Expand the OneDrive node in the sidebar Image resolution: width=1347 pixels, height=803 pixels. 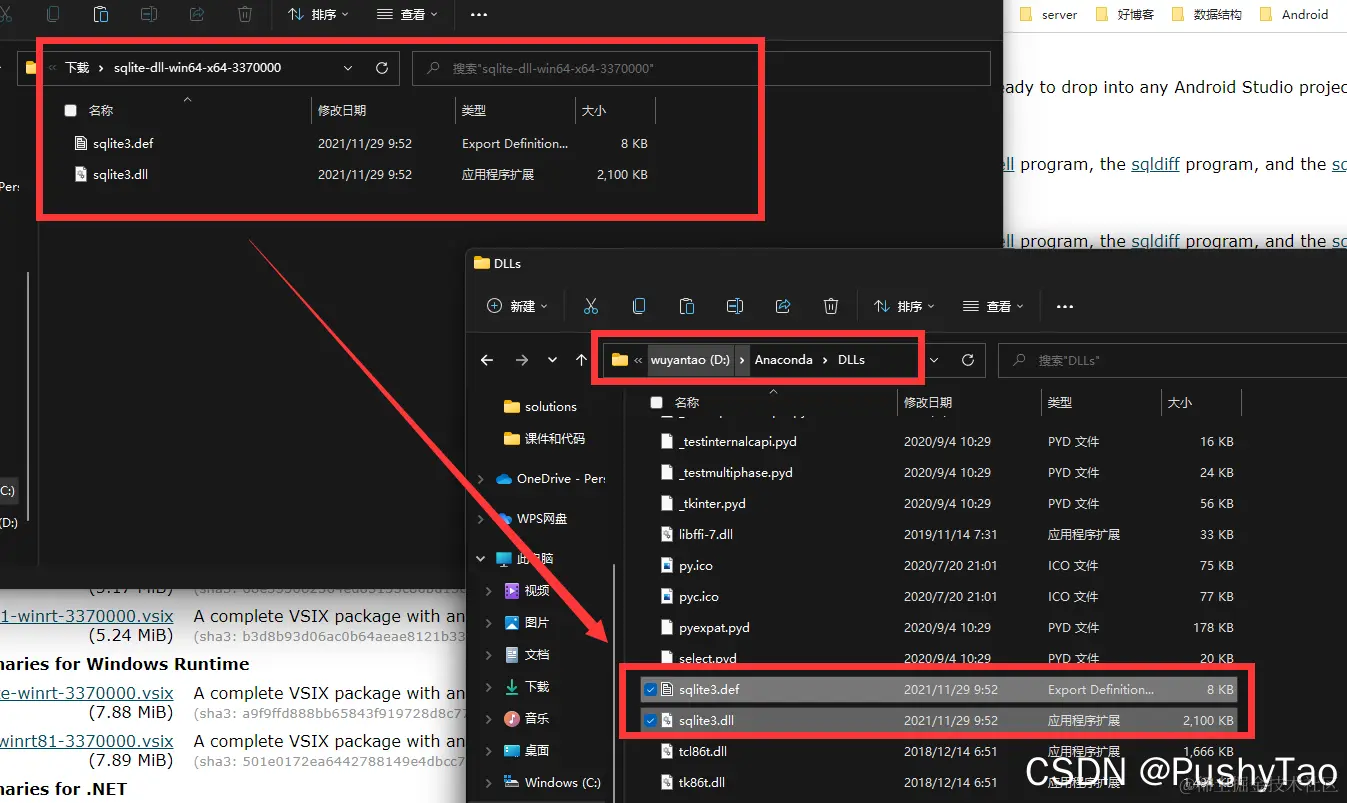click(x=481, y=479)
